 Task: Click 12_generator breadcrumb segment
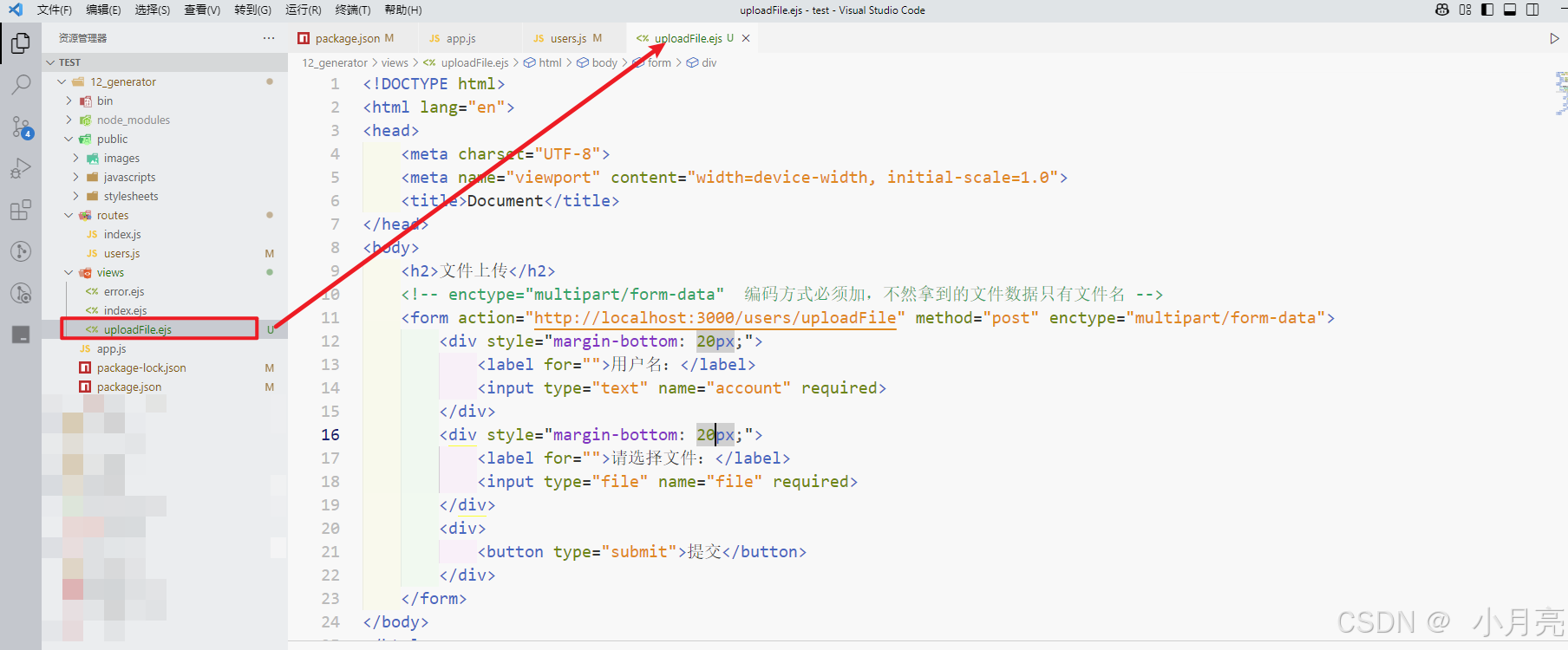[335, 63]
